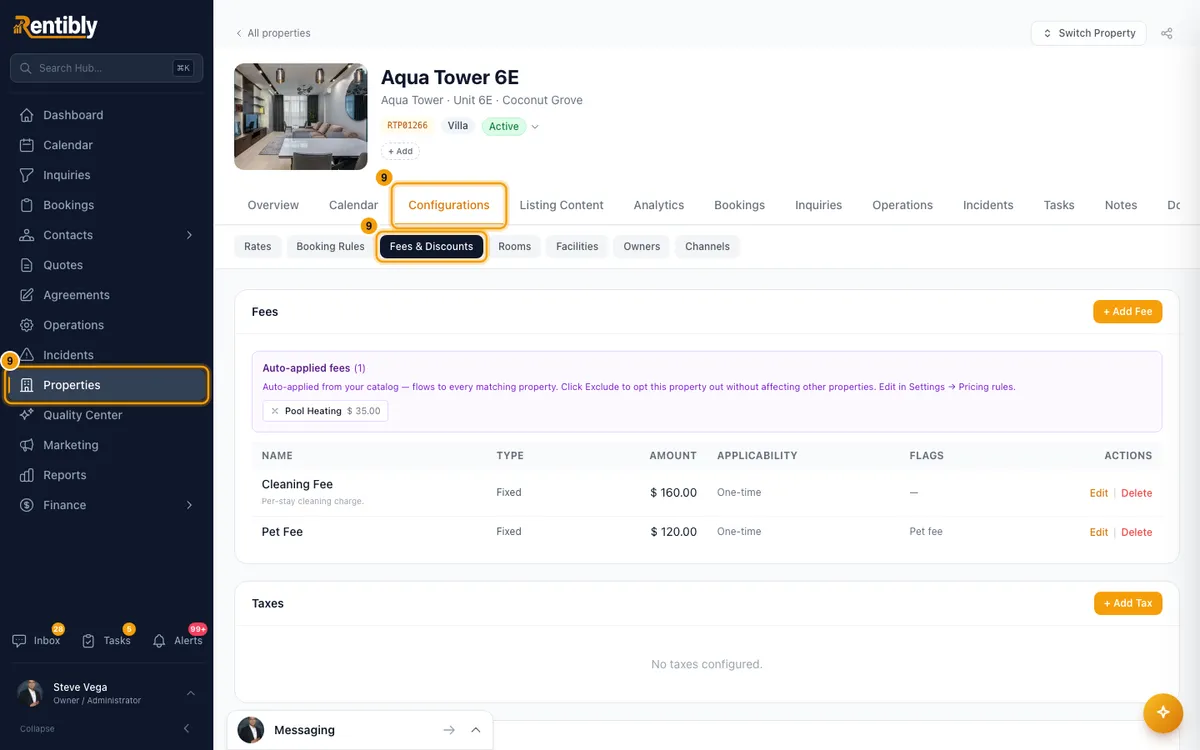The image size is (1200, 750).
Task: Collapse the sidebar with the arrow
Action: tap(186, 729)
